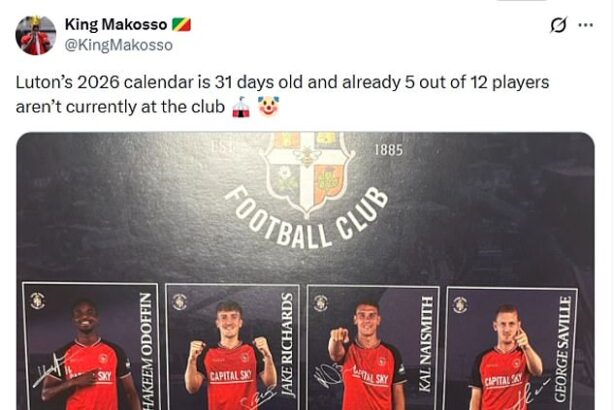This screenshot has width=615, height=410.
Task: Click the Congo flag emoji beside the name
Action: click(181, 24)
